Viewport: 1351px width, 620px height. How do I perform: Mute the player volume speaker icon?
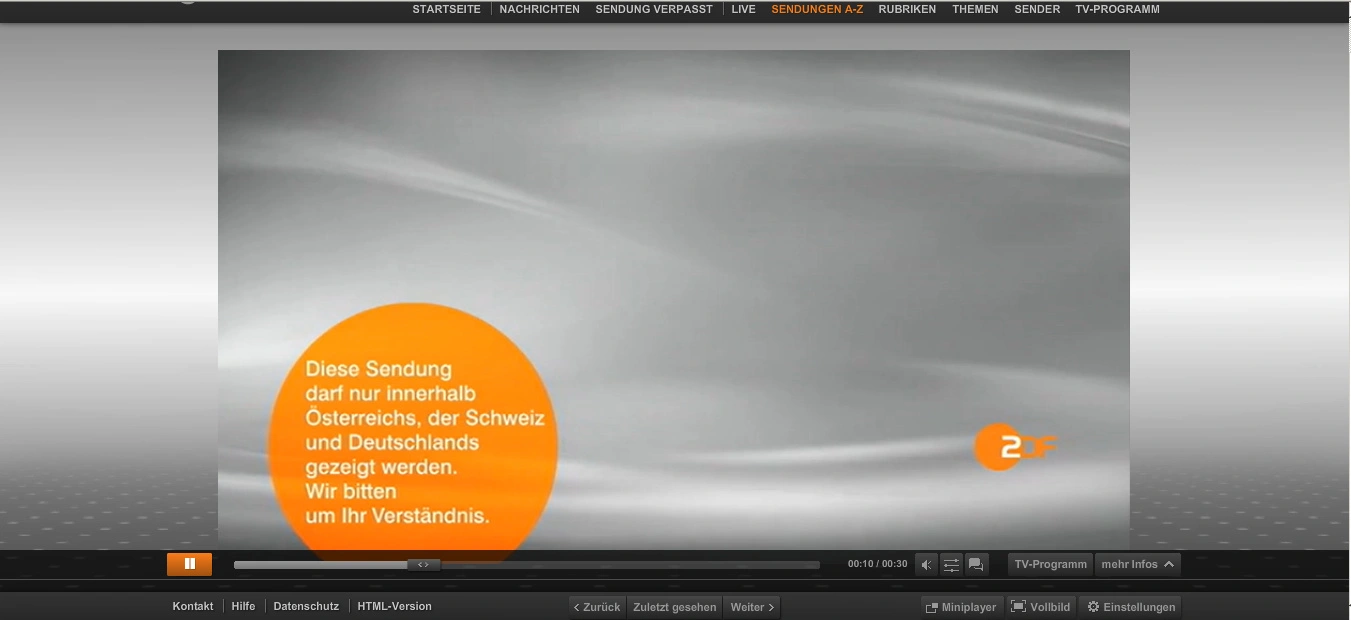(926, 565)
